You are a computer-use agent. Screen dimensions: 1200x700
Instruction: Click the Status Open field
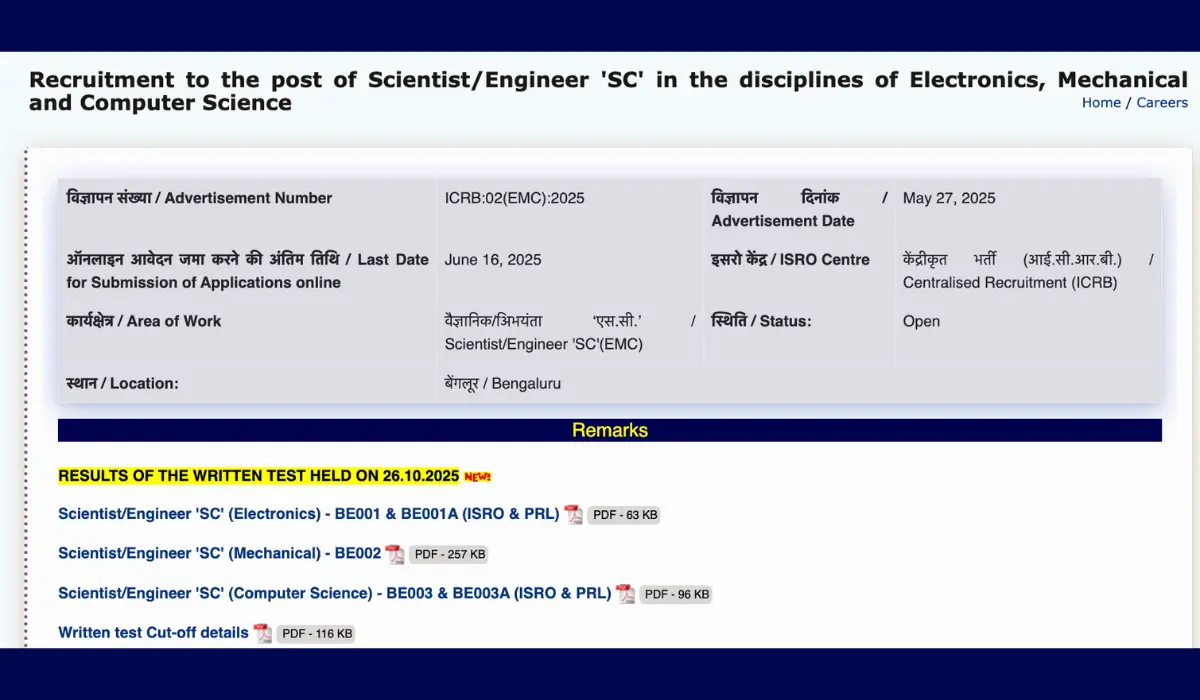pos(921,321)
